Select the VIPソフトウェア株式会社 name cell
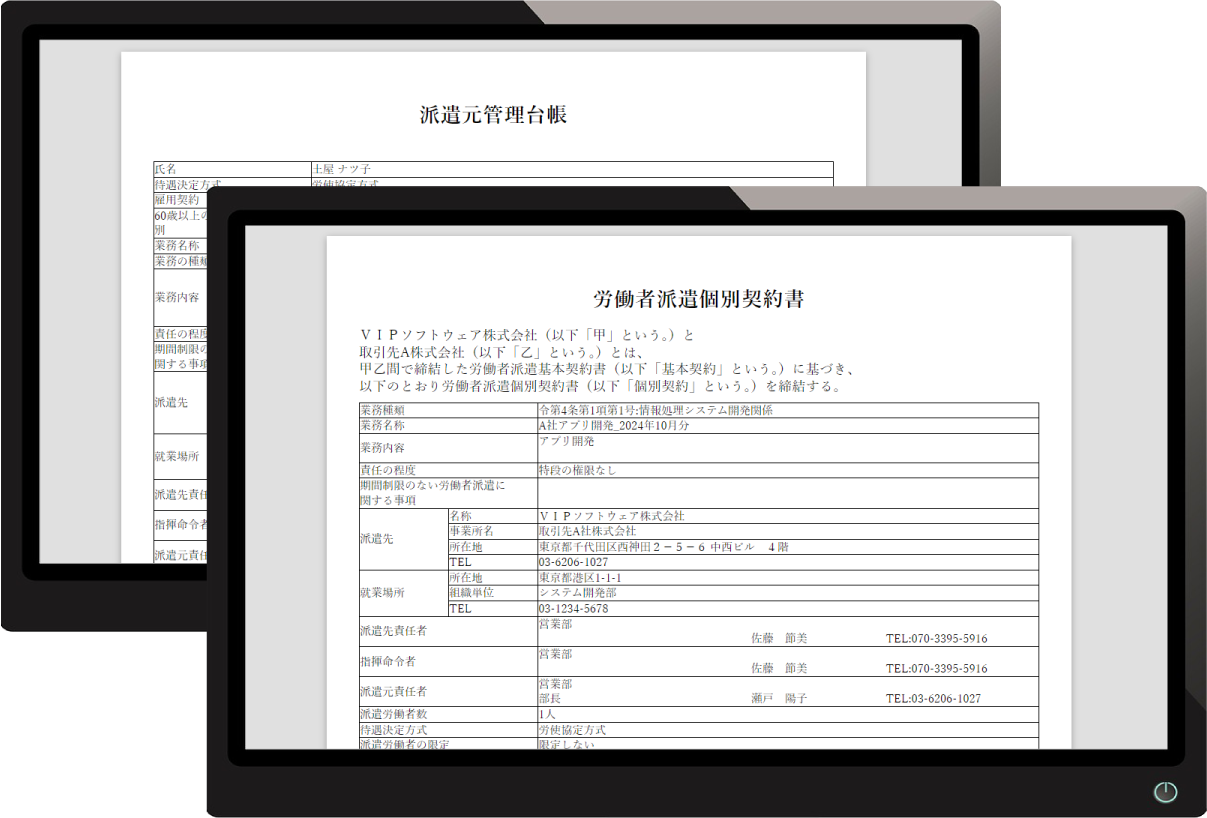Image resolution: width=1207 pixels, height=818 pixels. tap(611, 516)
